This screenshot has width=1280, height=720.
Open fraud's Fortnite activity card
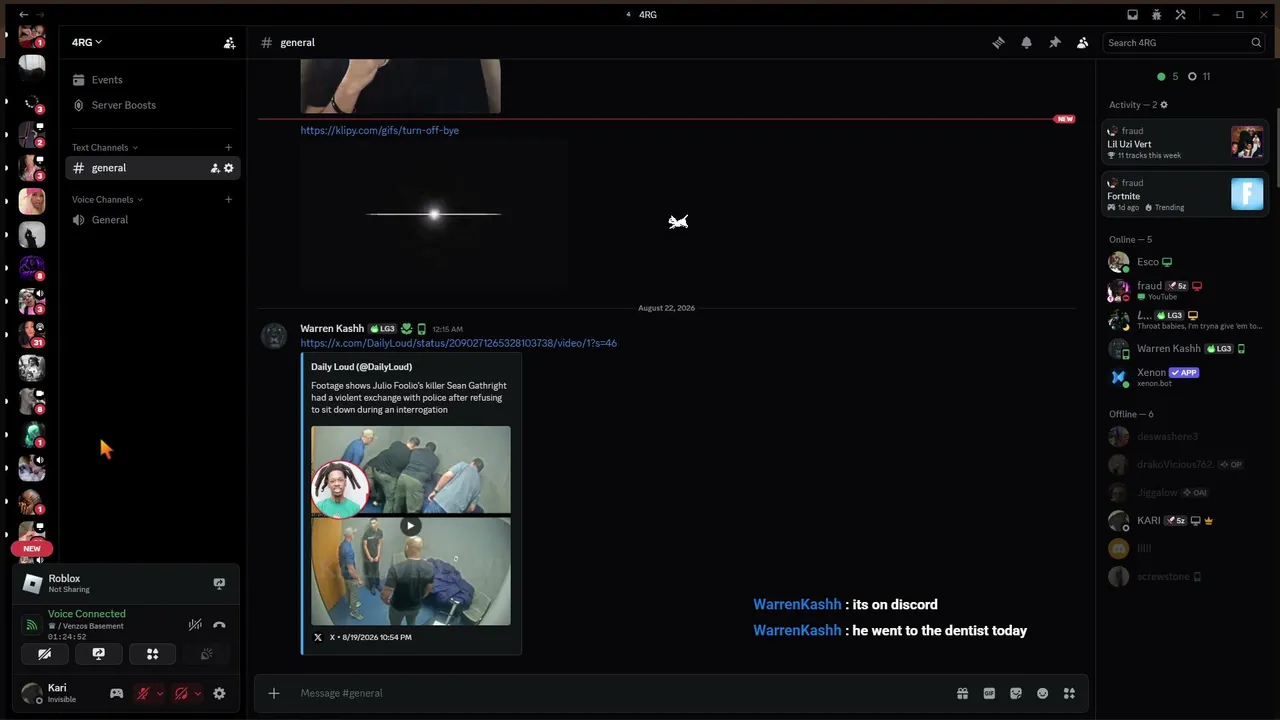[x=1185, y=194]
